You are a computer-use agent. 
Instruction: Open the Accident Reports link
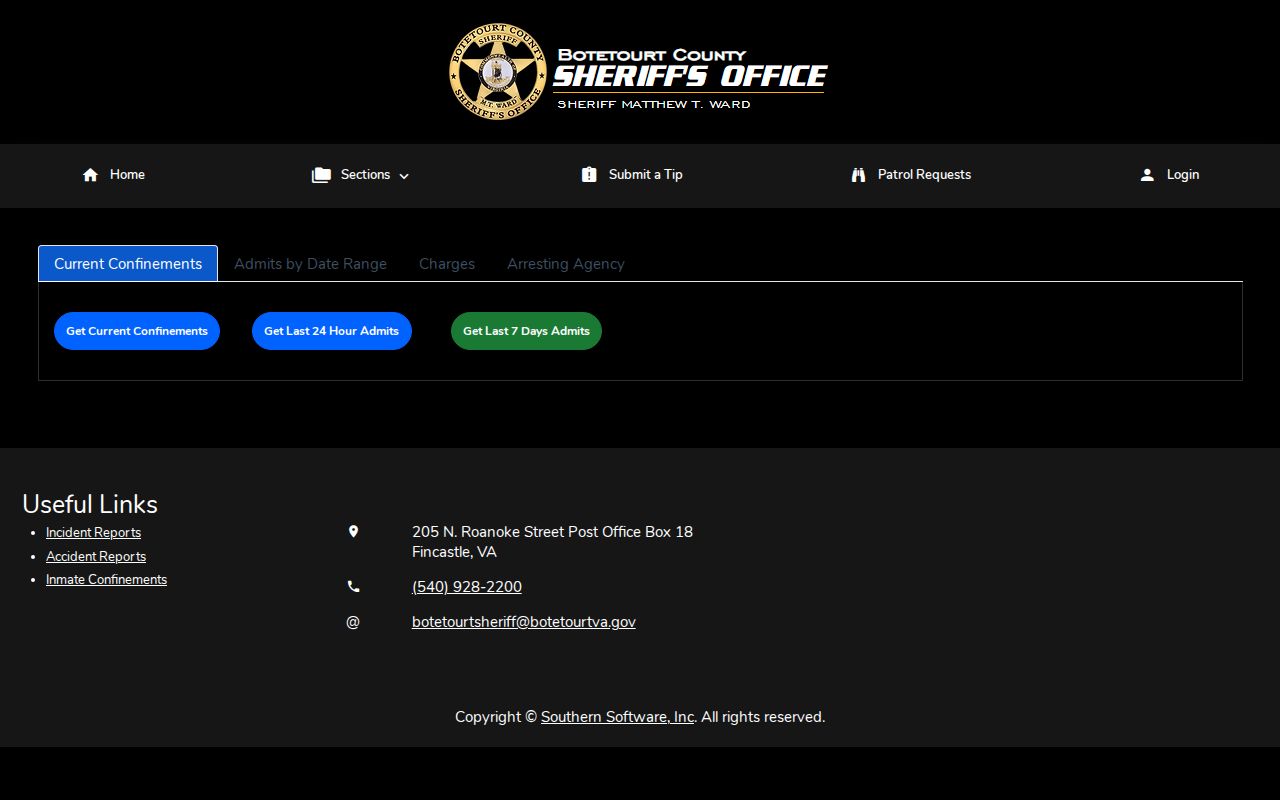tap(96, 557)
